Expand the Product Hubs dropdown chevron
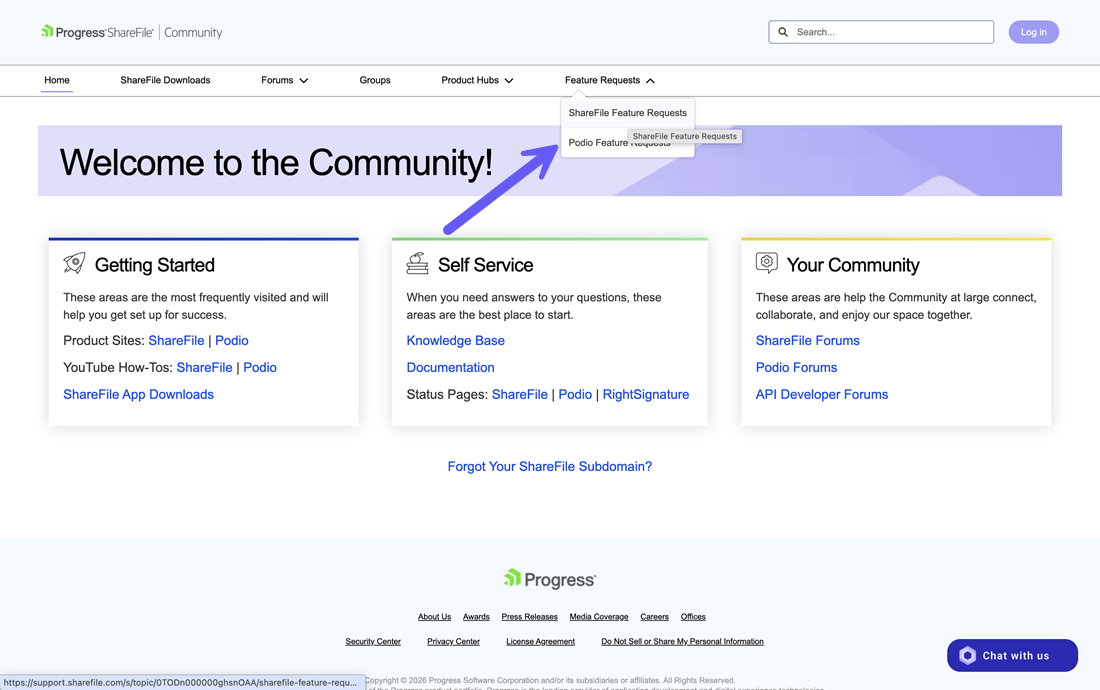The height and width of the screenshot is (690, 1100). (509, 81)
